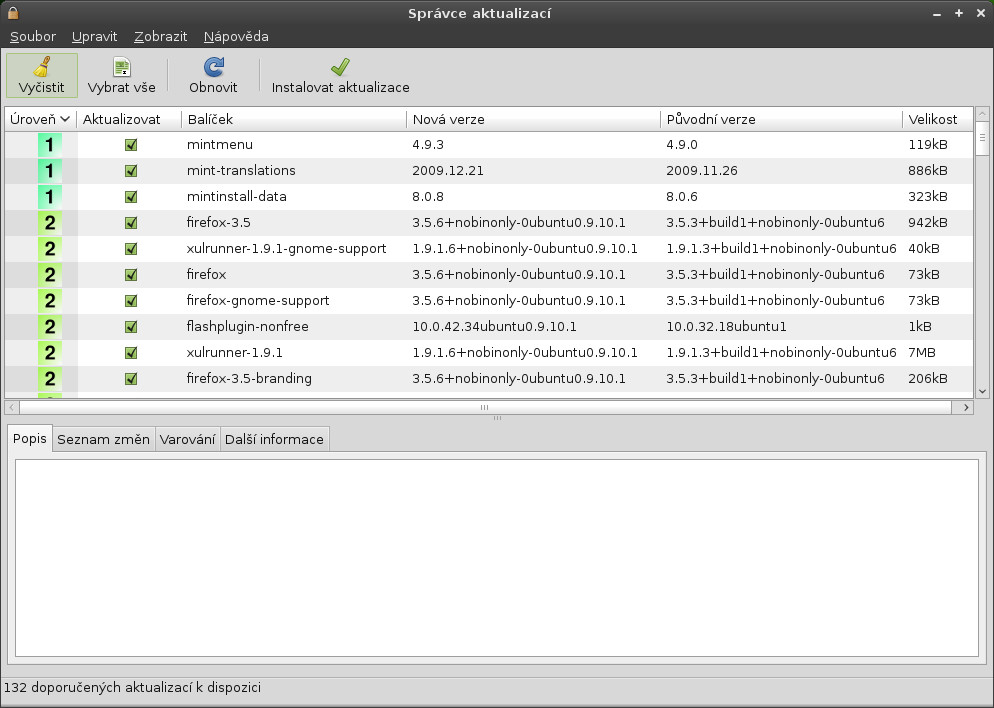The height and width of the screenshot is (708, 994).
Task: Click the vertical scrollbar down arrow
Action: pyautogui.click(x=982, y=391)
